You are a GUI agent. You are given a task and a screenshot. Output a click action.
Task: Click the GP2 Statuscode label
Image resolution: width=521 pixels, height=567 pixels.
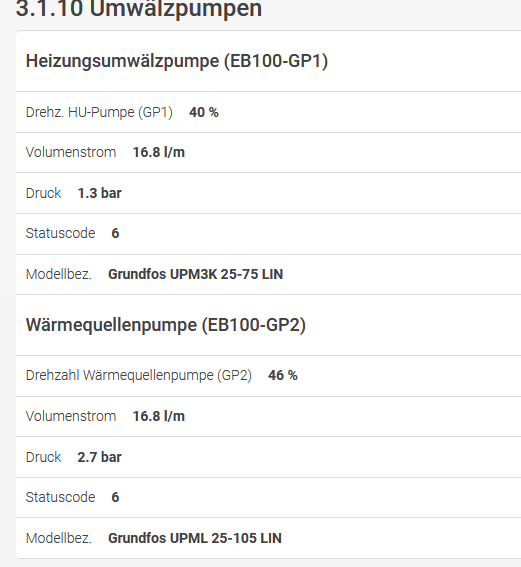point(60,497)
